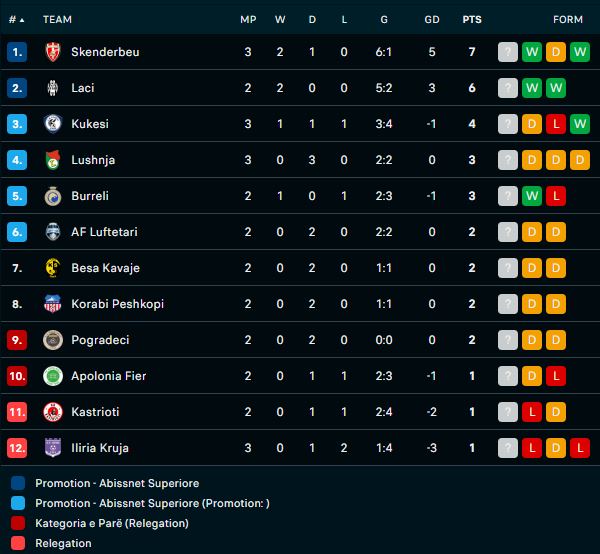Screen dimensions: 600x554
Task: Click Kukesi's red loss form badge
Action: [556, 124]
